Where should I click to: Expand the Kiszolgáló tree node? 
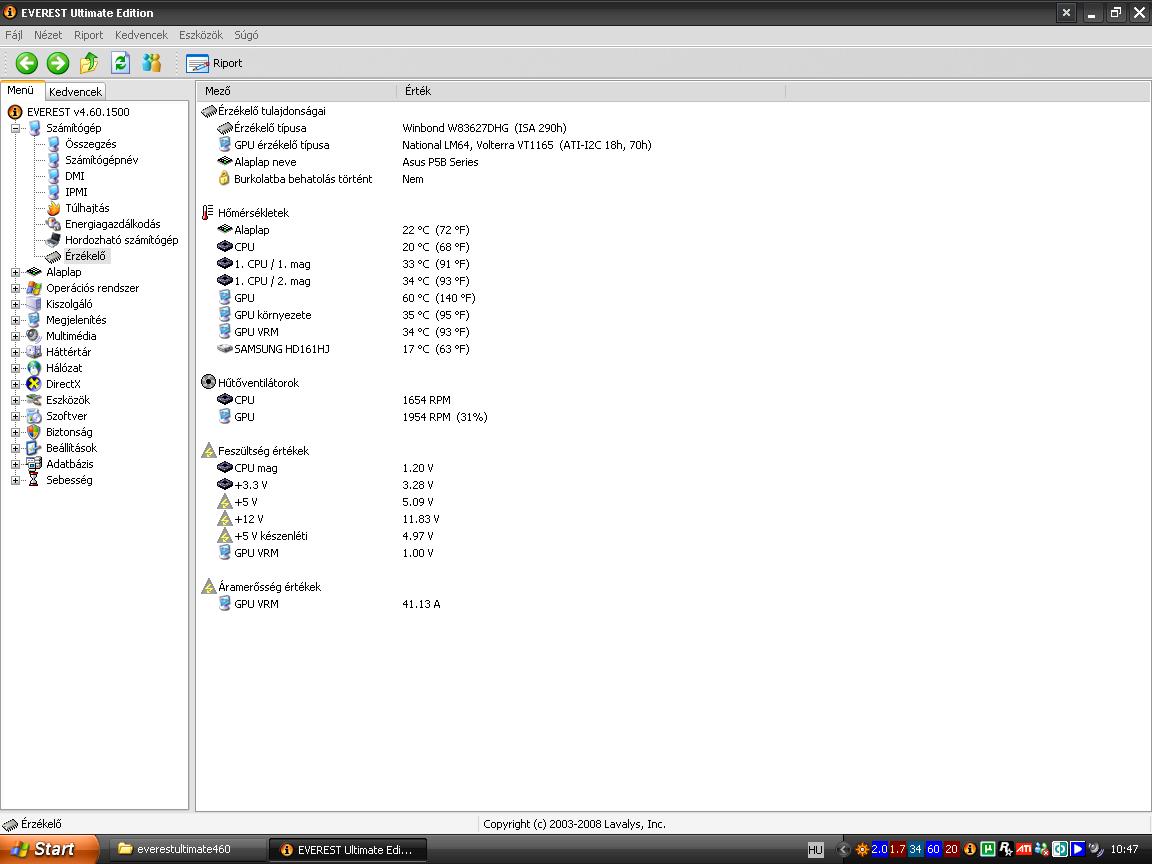pos(15,304)
